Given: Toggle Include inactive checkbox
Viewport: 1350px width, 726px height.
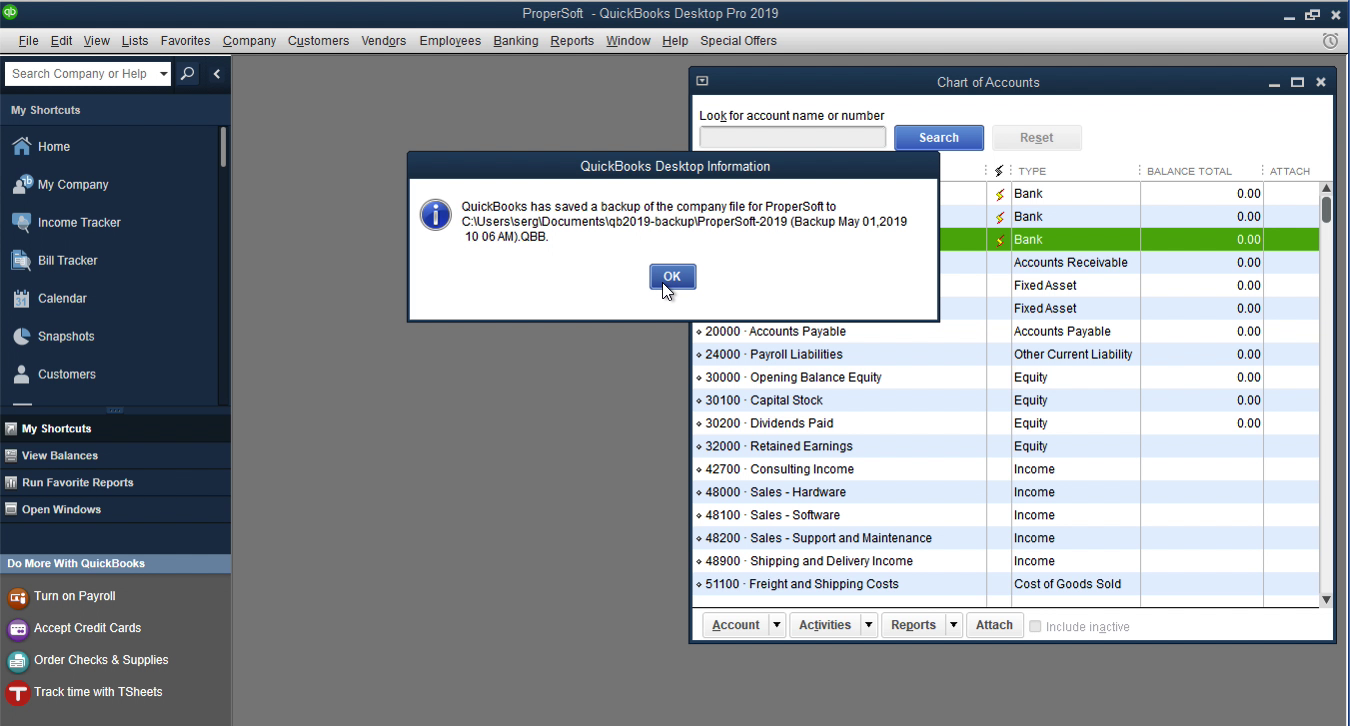Looking at the screenshot, I should [1035, 626].
